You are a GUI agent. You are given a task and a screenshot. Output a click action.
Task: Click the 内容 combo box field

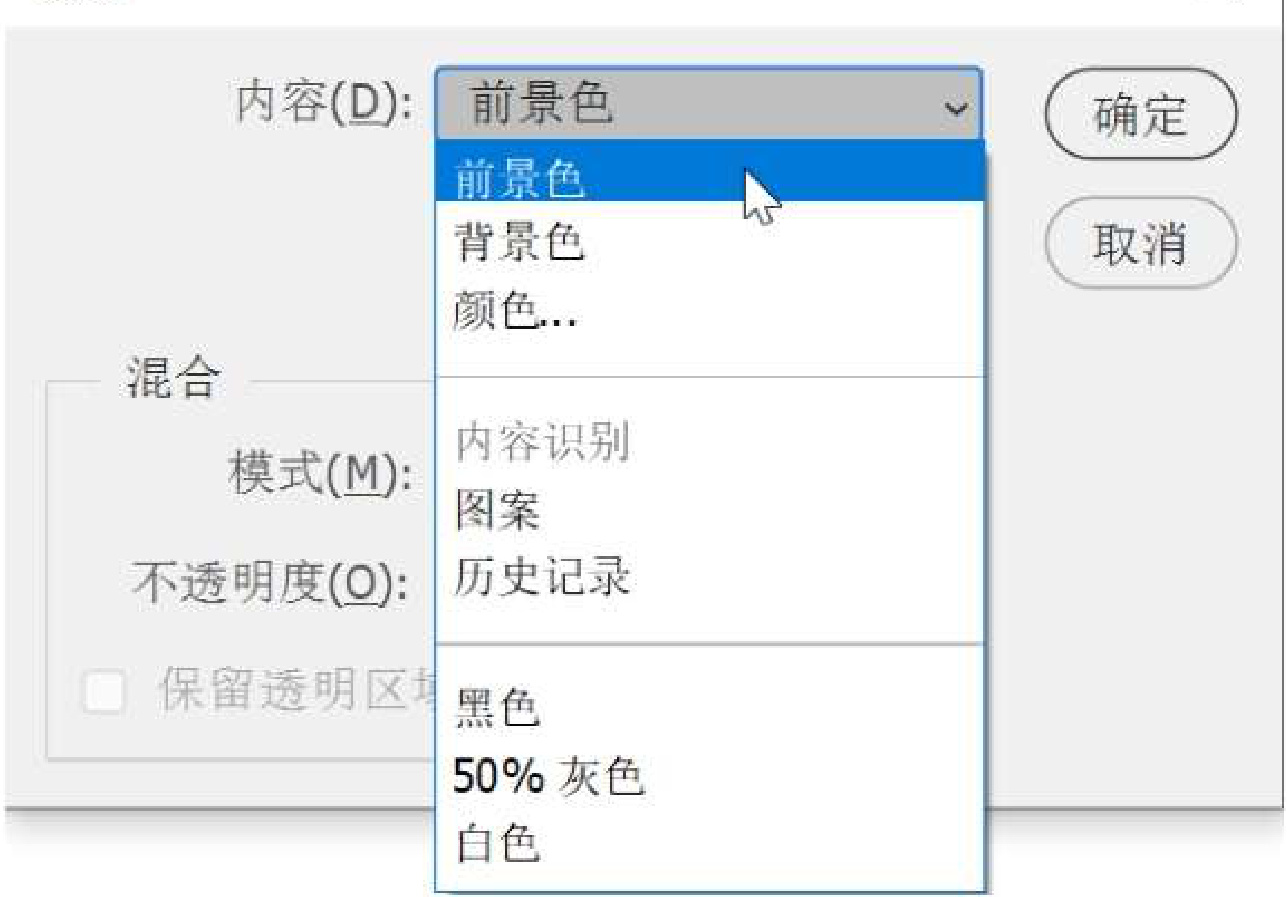[708, 104]
